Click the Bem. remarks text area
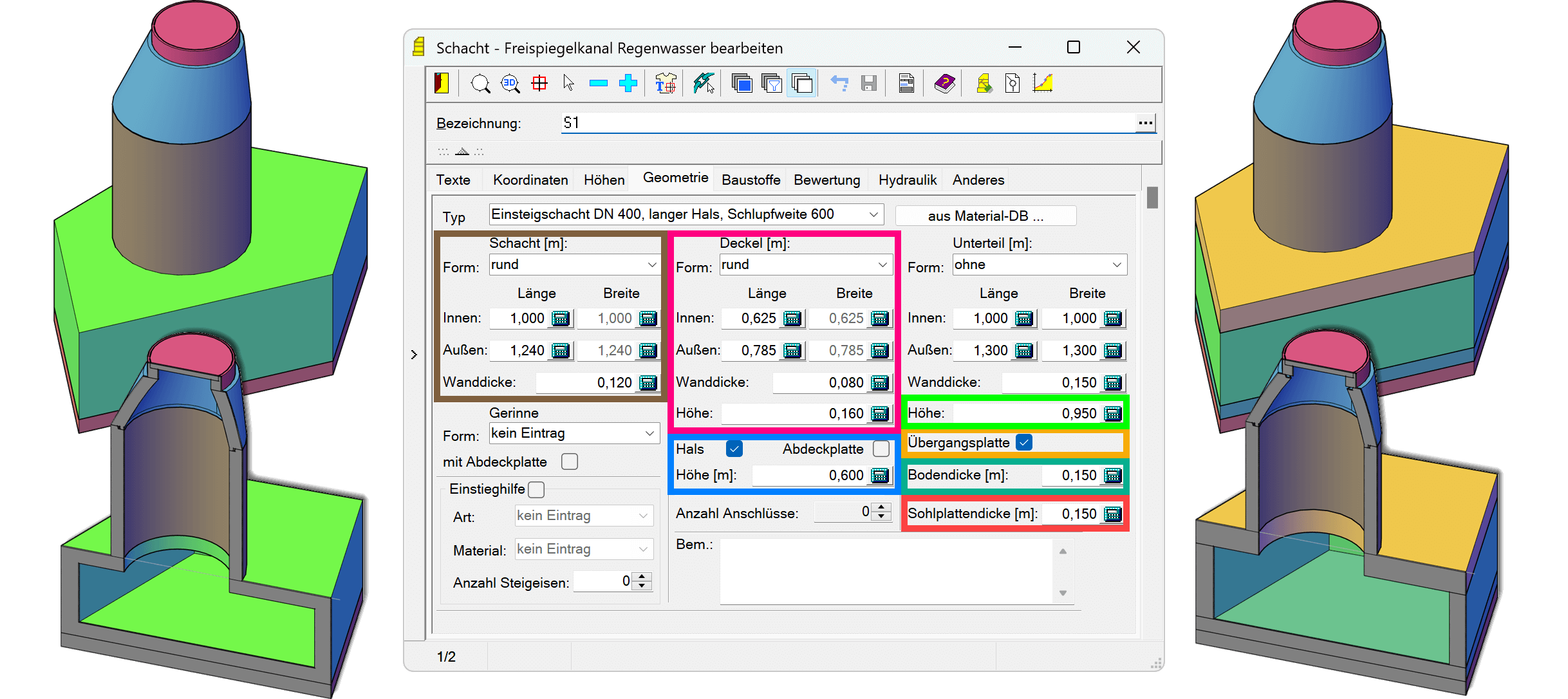 click(x=886, y=572)
